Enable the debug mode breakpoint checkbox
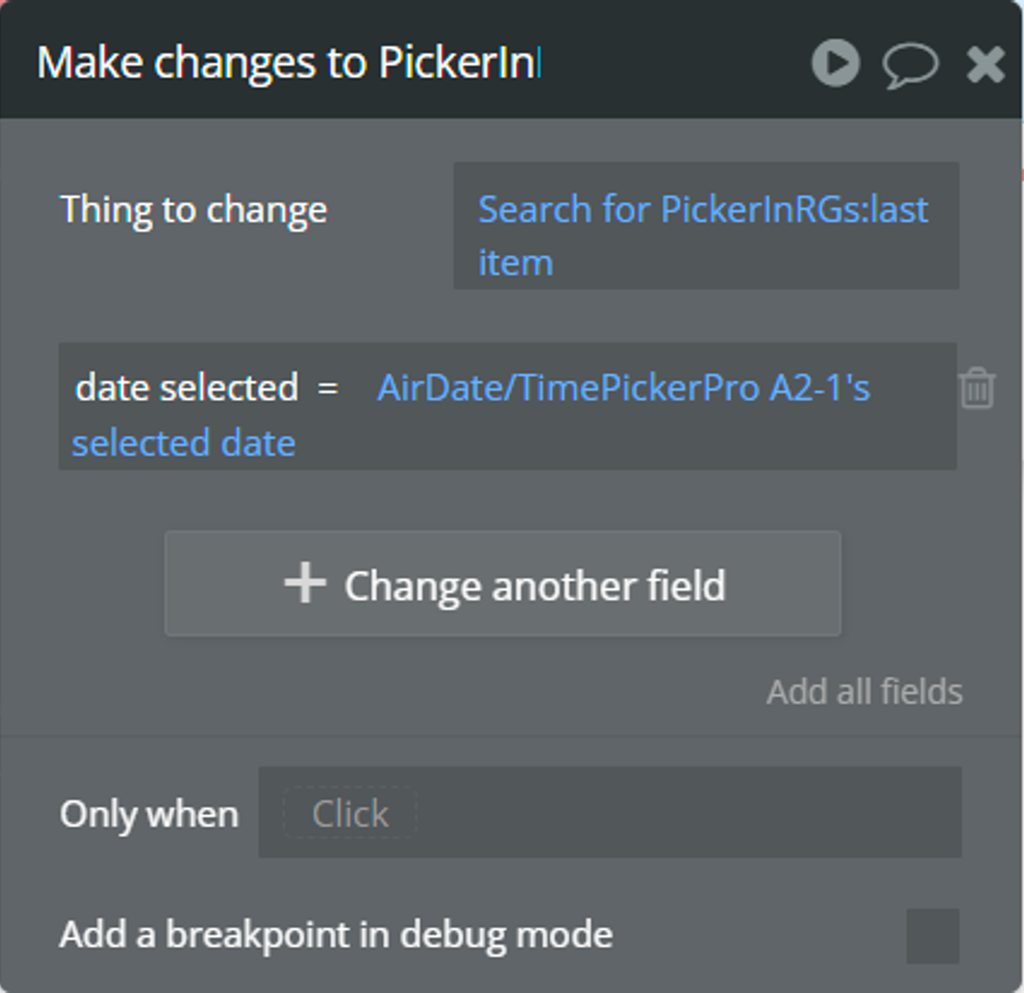The image size is (1024, 993). tap(932, 936)
